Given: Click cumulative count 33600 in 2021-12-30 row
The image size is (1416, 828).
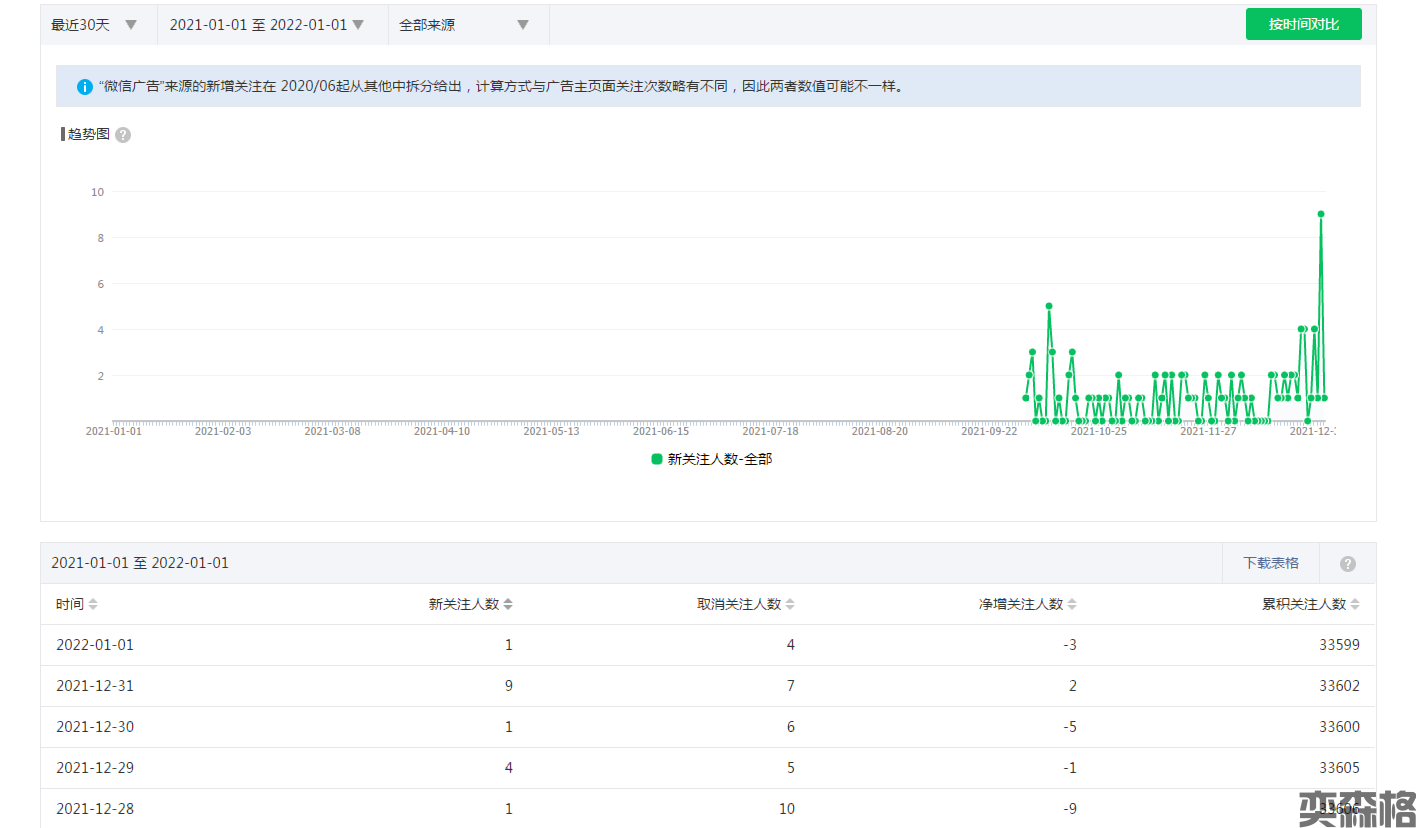Looking at the screenshot, I should 1339,727.
